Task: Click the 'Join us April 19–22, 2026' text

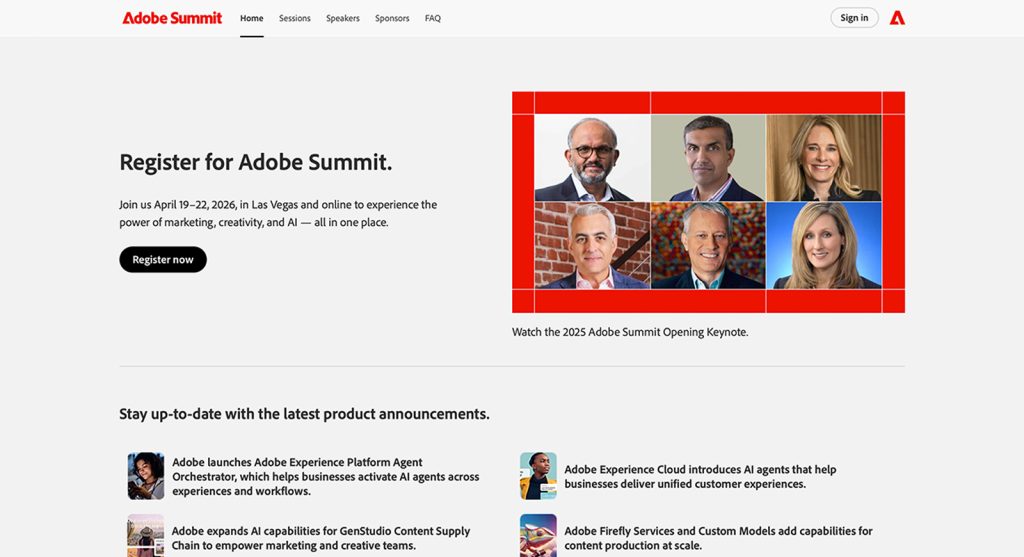Action: [278, 214]
